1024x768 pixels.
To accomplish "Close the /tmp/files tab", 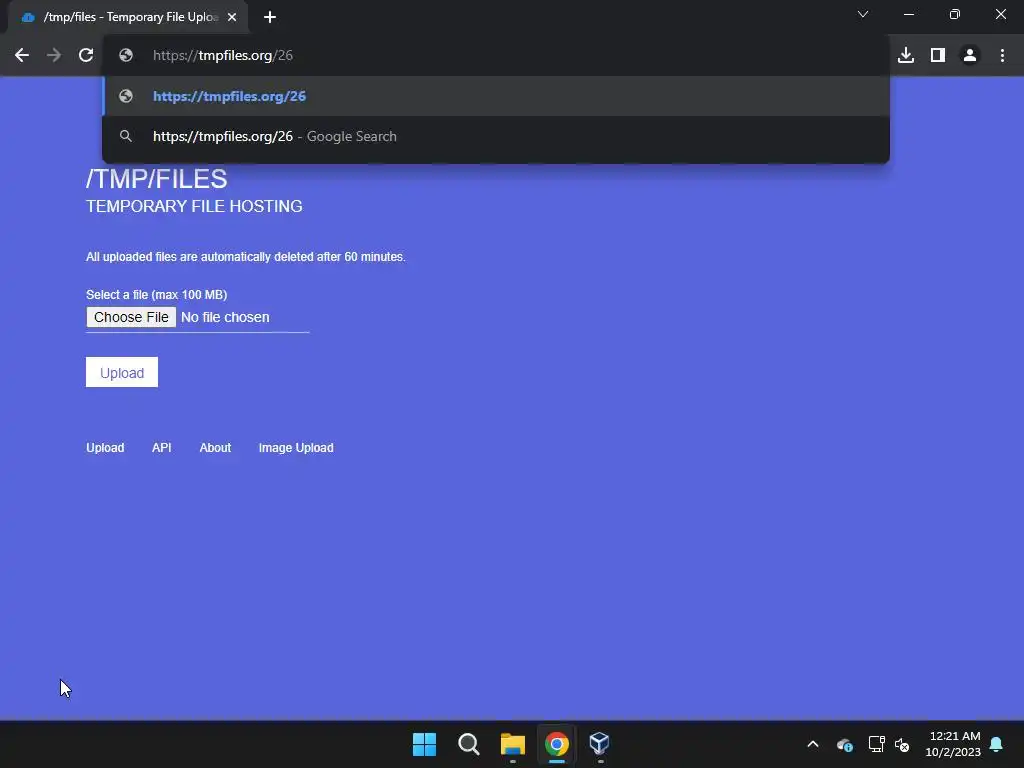I will 232,17.
